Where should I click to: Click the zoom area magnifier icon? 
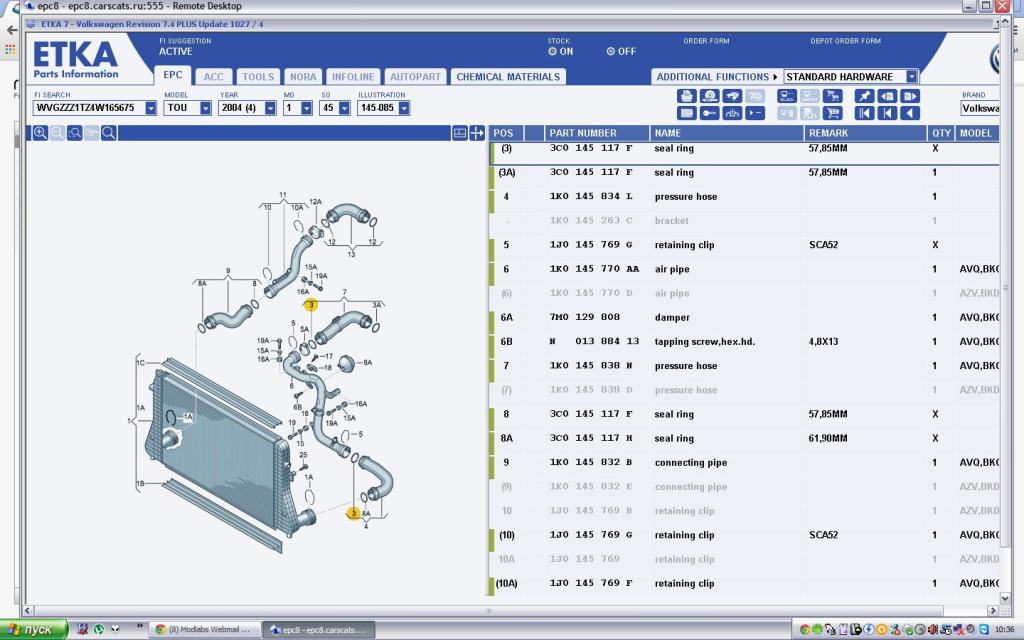tap(74, 133)
